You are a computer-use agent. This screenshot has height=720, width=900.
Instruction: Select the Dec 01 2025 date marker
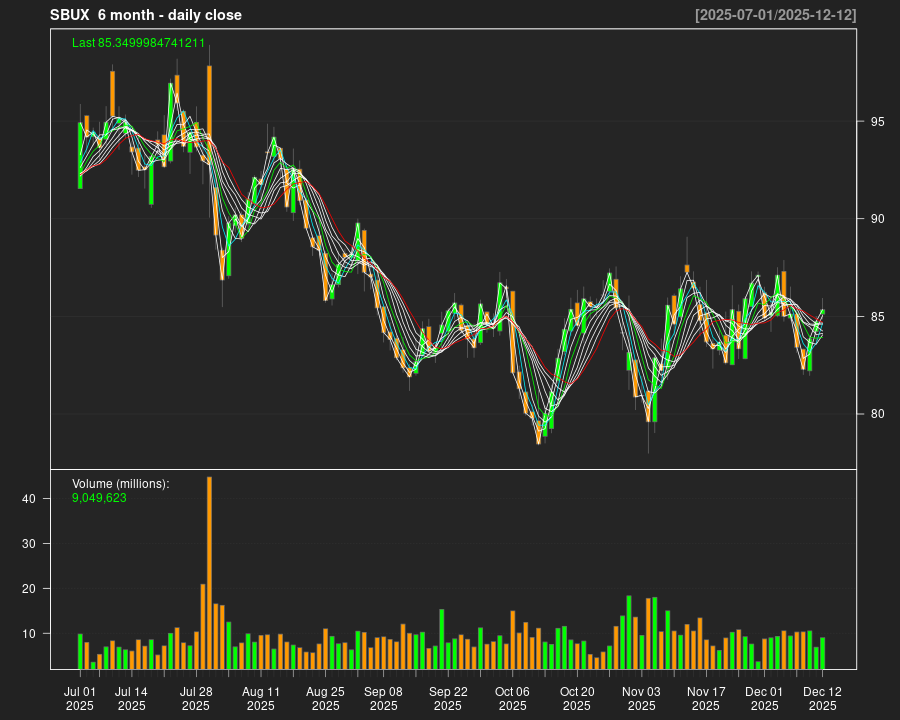point(764,698)
